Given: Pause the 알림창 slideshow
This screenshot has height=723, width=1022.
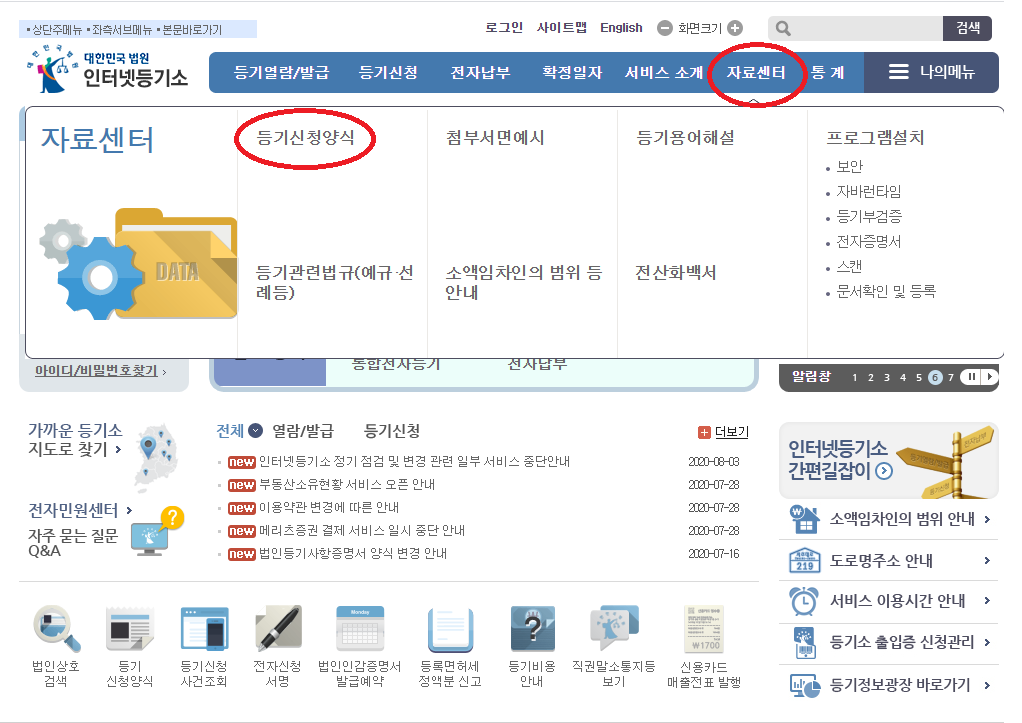Looking at the screenshot, I should point(971,377).
